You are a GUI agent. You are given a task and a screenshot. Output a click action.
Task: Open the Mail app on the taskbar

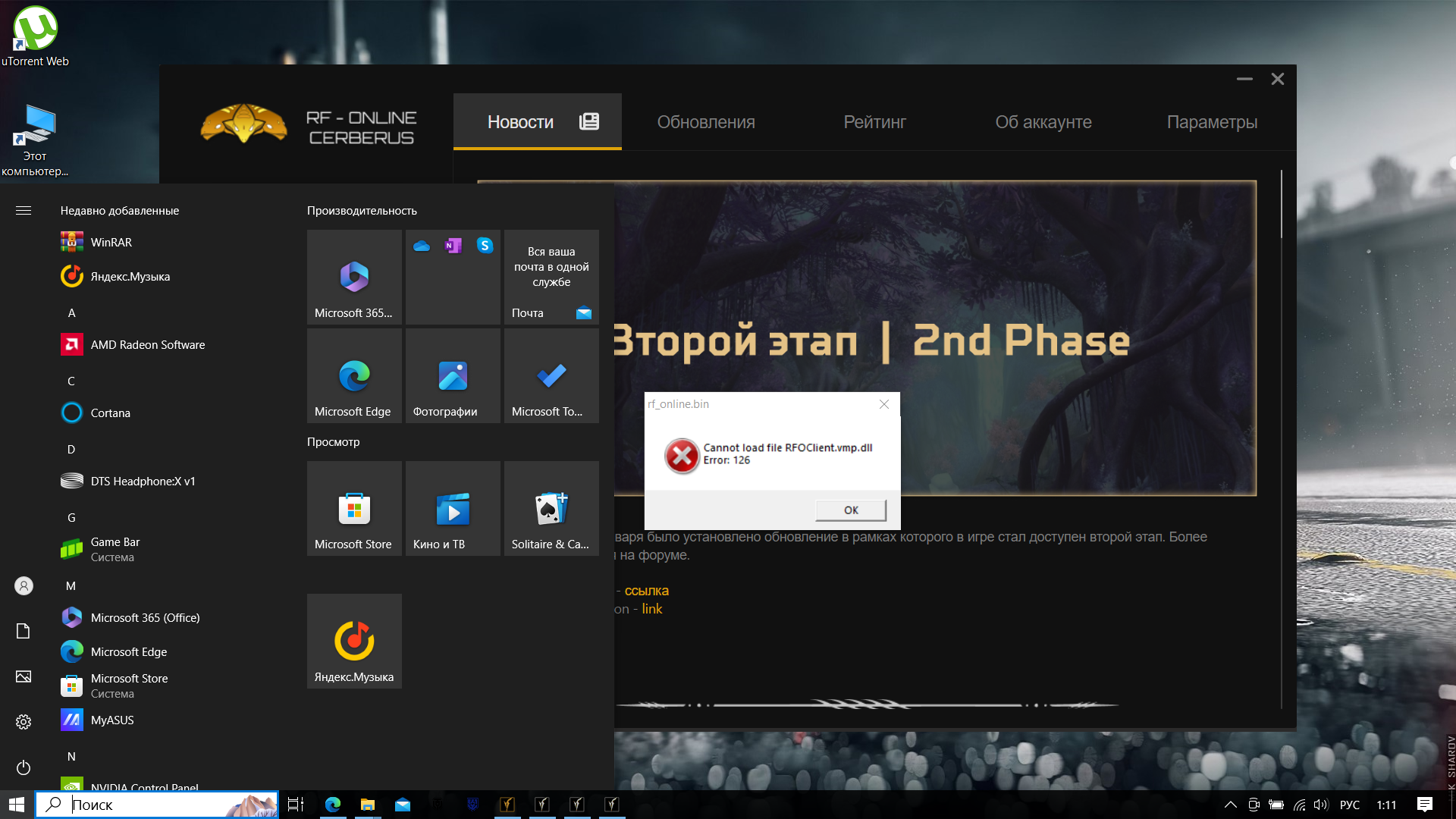coord(403,805)
